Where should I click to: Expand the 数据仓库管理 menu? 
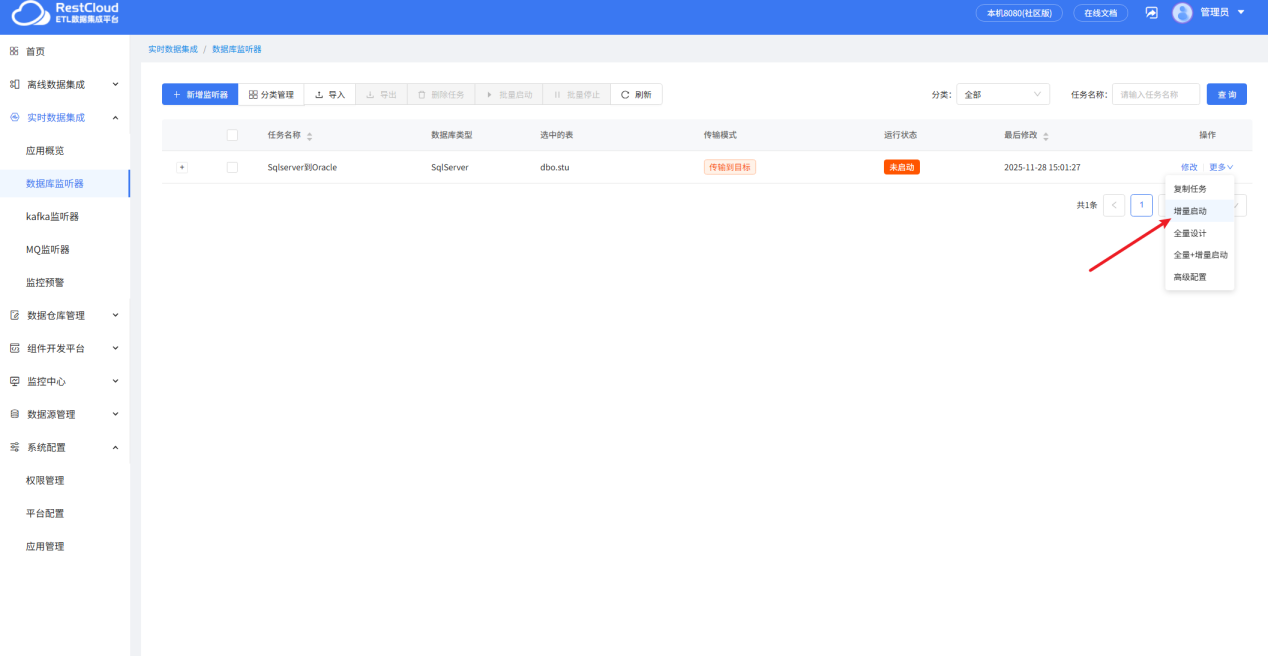pos(65,315)
